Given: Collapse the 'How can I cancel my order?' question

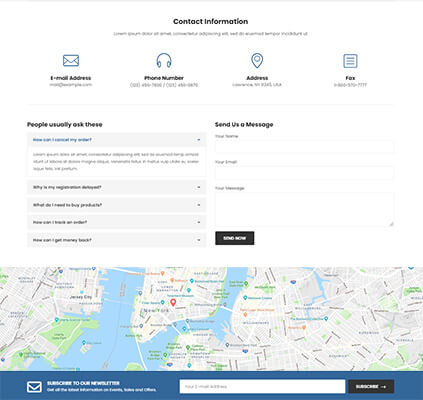Looking at the screenshot, I should point(116,140).
